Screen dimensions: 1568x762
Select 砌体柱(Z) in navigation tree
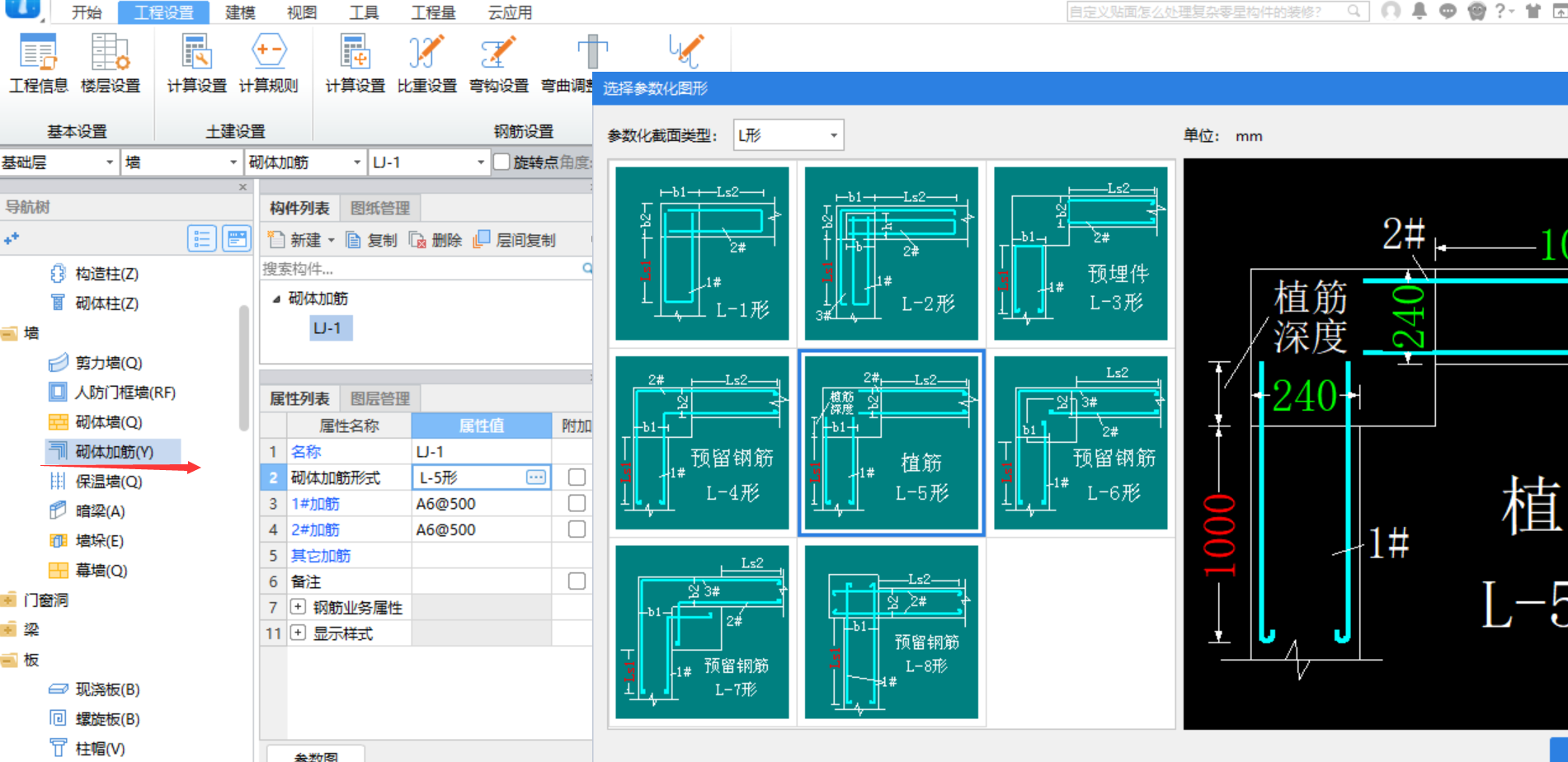click(x=94, y=303)
